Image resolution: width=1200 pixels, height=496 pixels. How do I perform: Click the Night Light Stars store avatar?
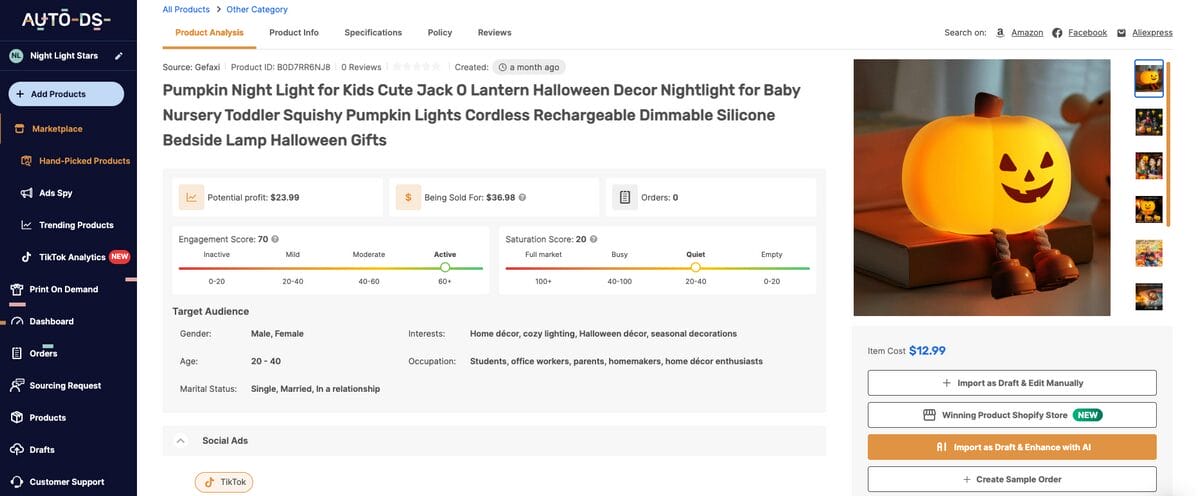[16, 56]
